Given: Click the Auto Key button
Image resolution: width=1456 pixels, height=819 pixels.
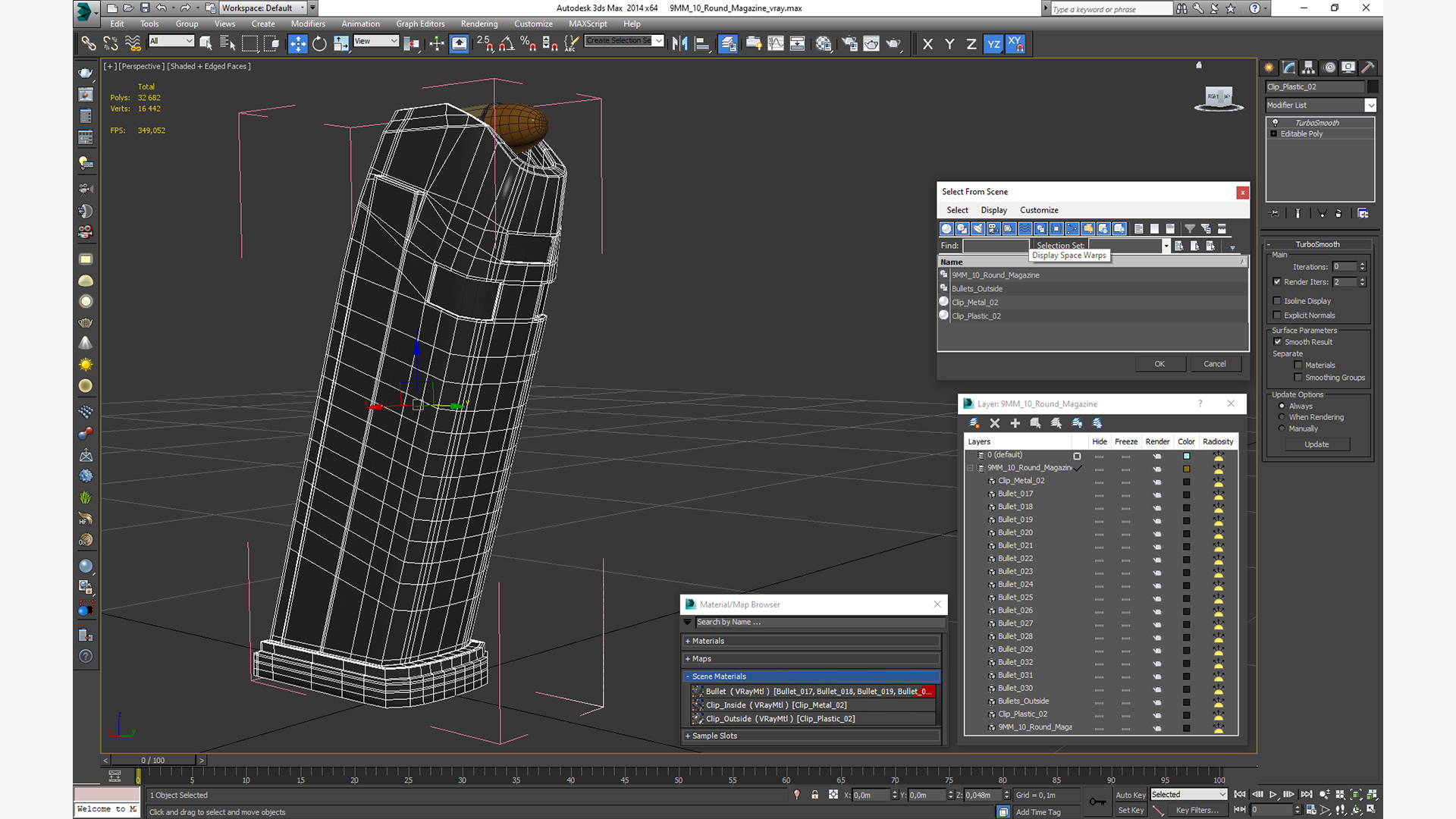Looking at the screenshot, I should [1130, 795].
